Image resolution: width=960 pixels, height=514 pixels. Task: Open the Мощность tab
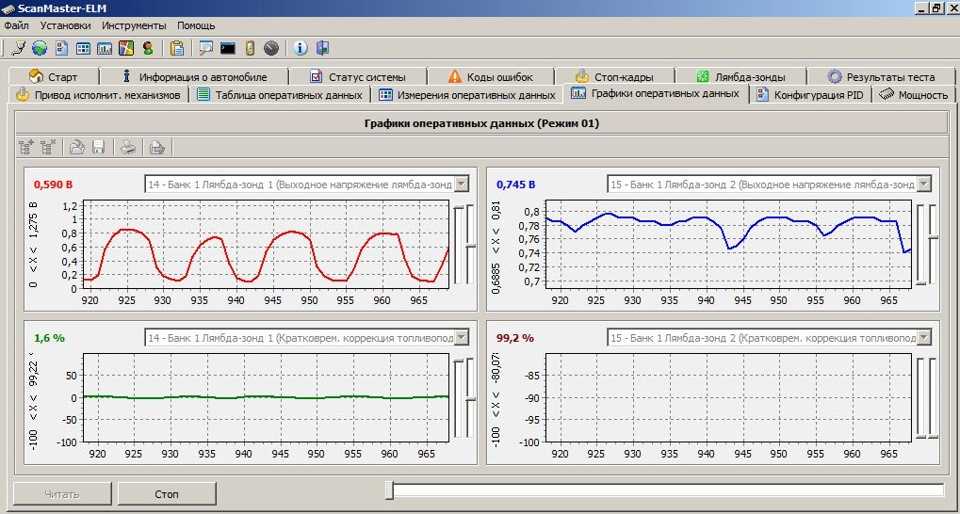coord(913,95)
